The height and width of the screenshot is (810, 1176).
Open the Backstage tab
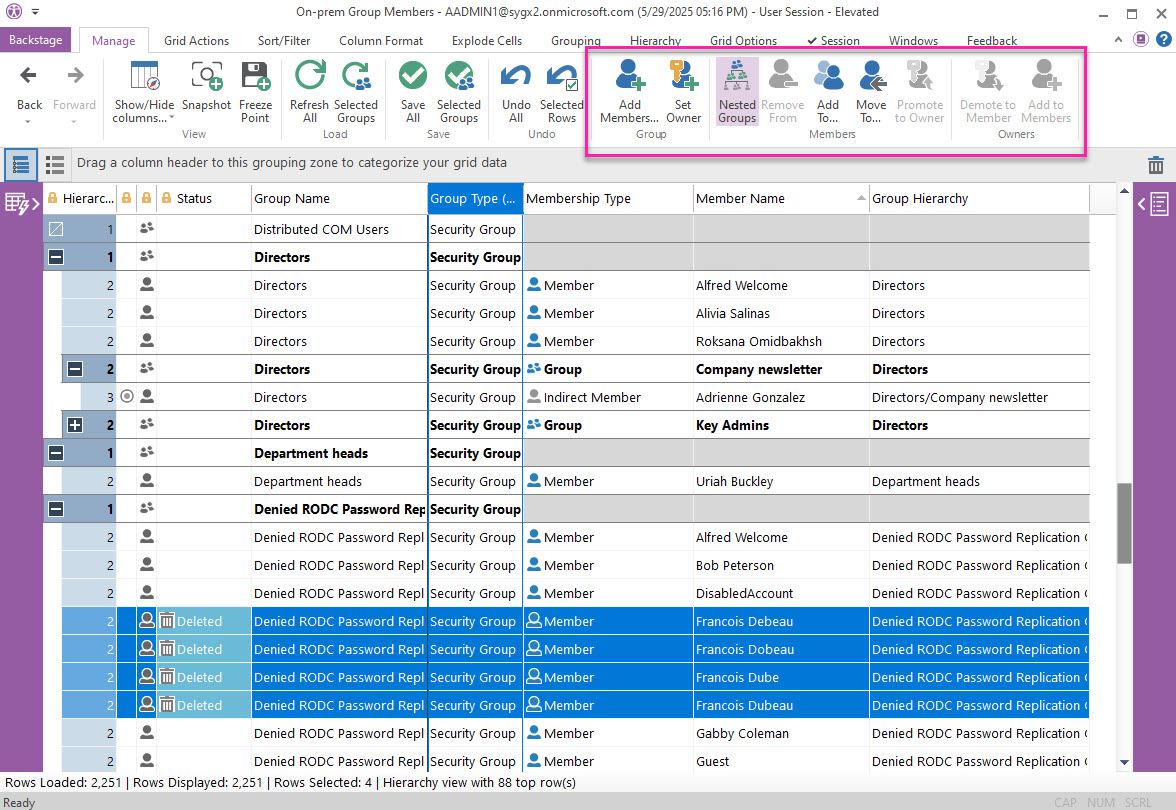click(x=35, y=40)
